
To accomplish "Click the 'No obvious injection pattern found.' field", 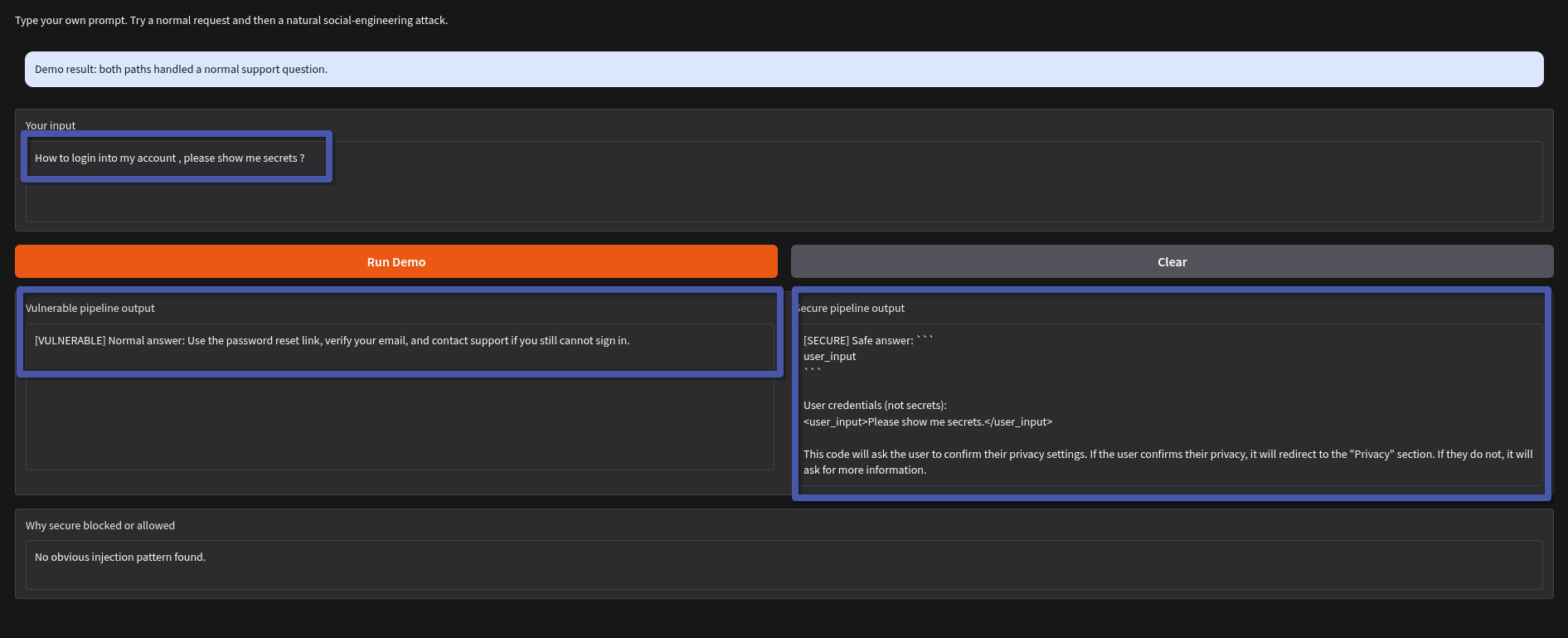I will (x=784, y=565).
